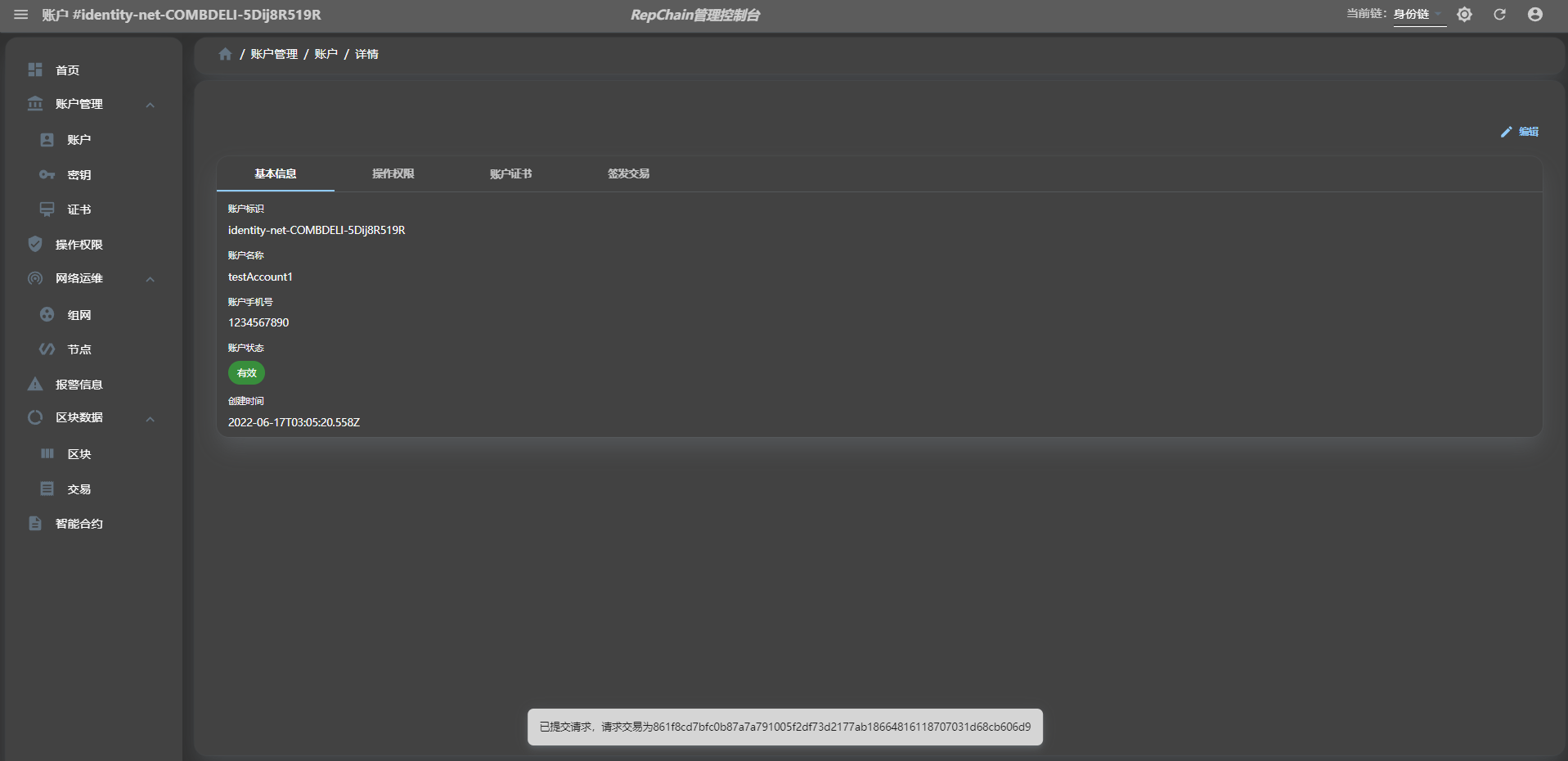Screen dimensions: 1568x761
Task: Click the phone number 1234567890
Action: click(258, 323)
